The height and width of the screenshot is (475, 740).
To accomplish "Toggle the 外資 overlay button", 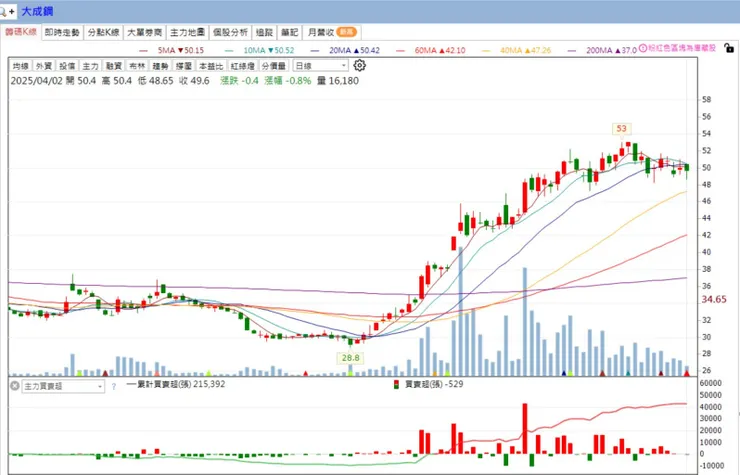I will click(44, 66).
